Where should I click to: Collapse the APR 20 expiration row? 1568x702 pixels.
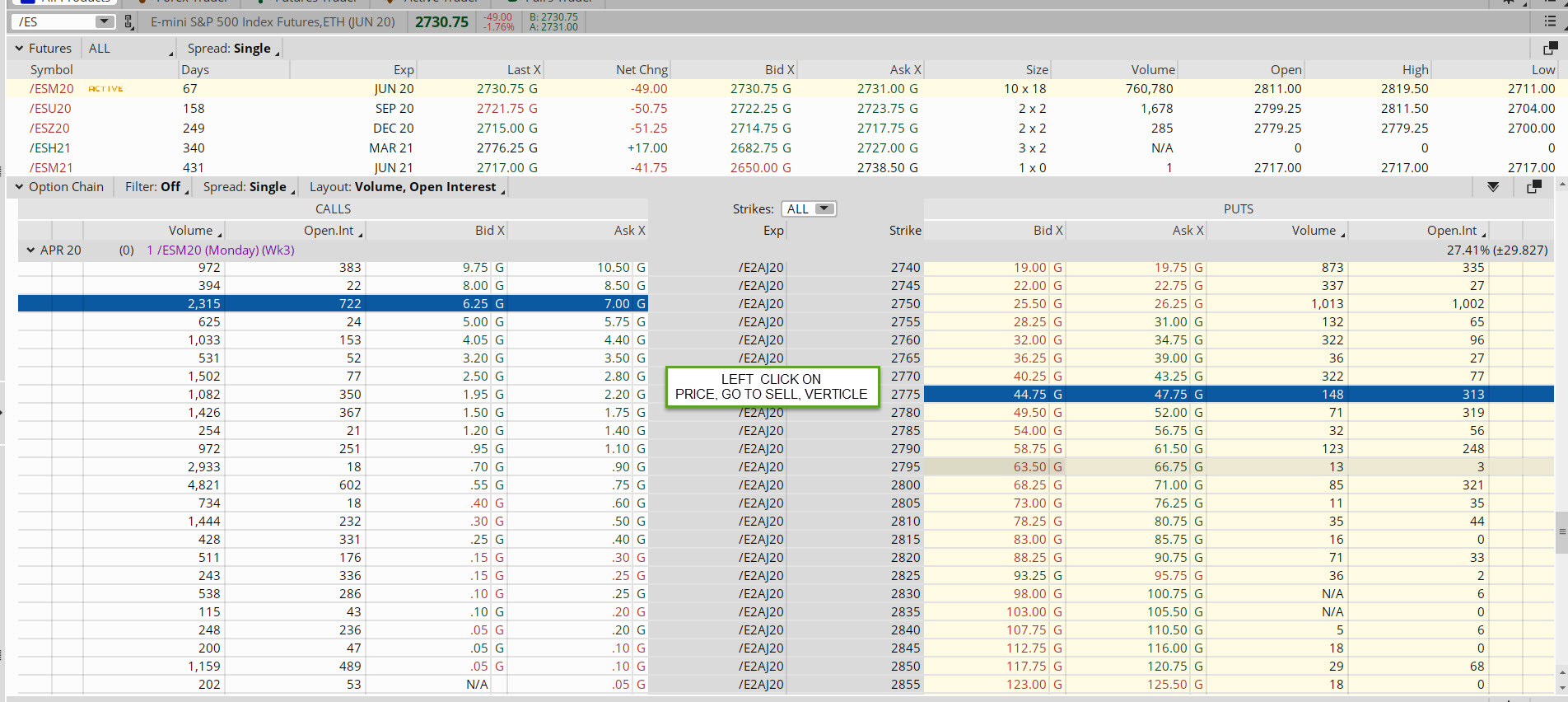[x=30, y=250]
